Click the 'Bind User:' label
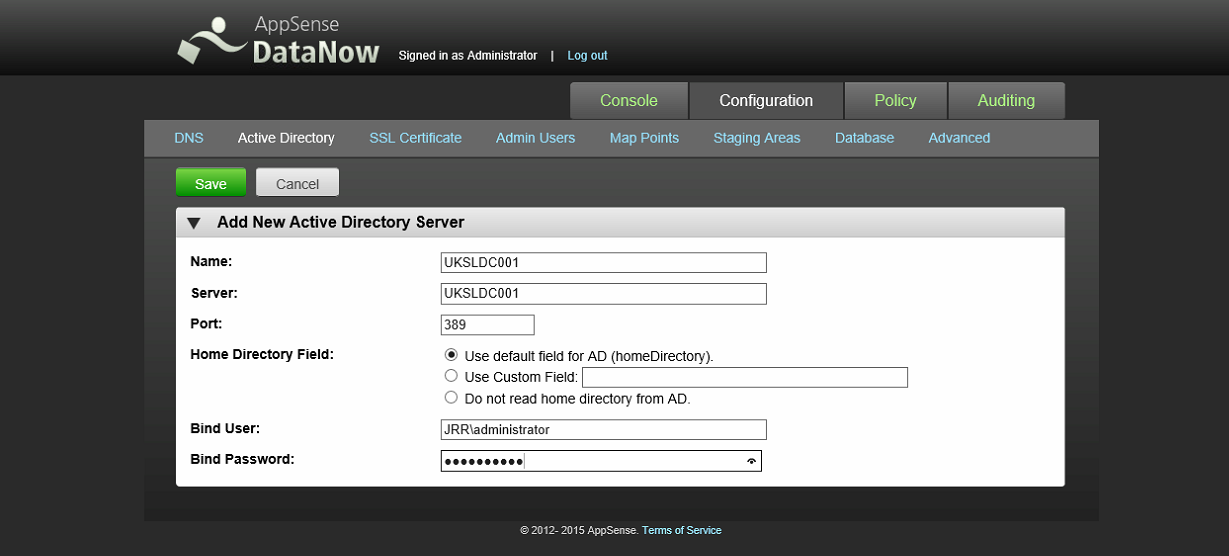Viewport: 1229px width, 556px height. coord(225,428)
